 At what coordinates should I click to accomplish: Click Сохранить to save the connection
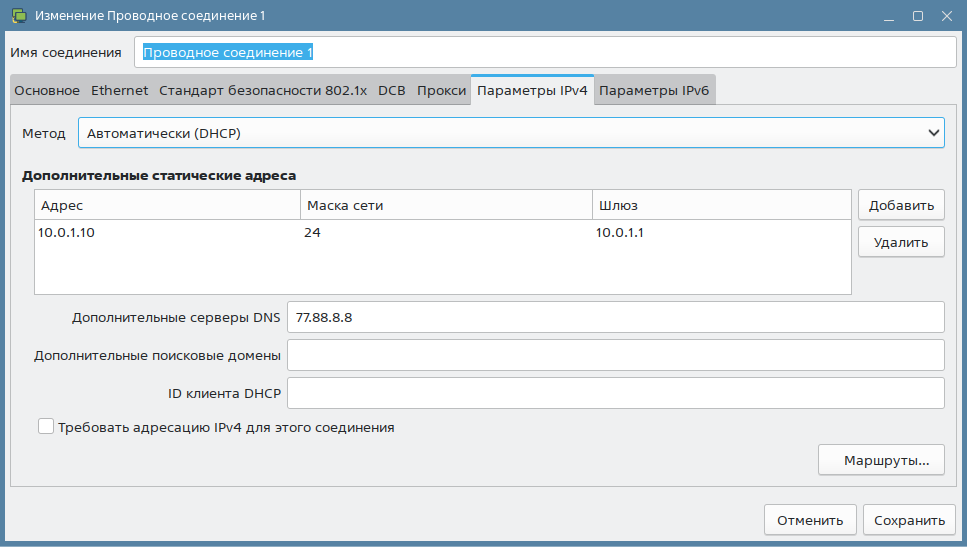tap(908, 520)
